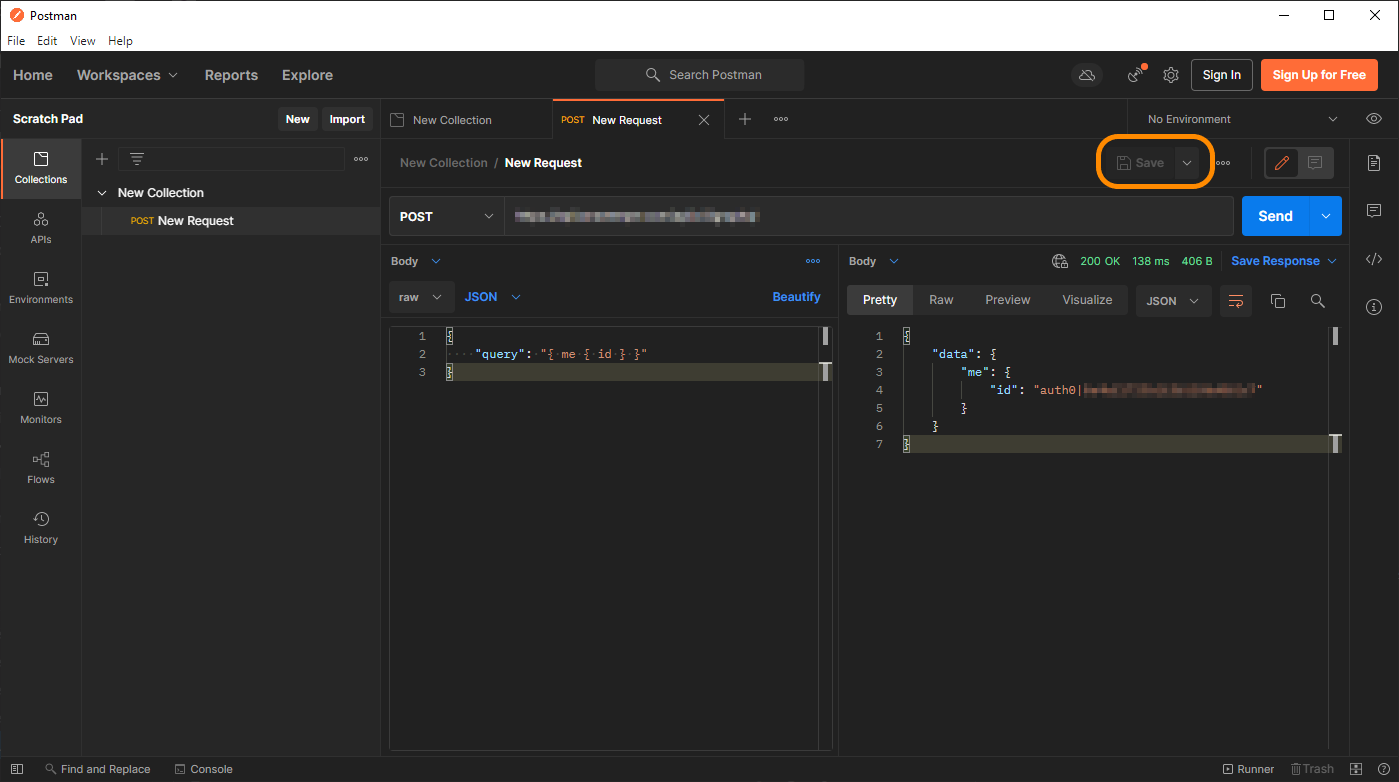Open the request Body section dropdown
Viewport: 1399px width, 782px height.
pos(416,261)
